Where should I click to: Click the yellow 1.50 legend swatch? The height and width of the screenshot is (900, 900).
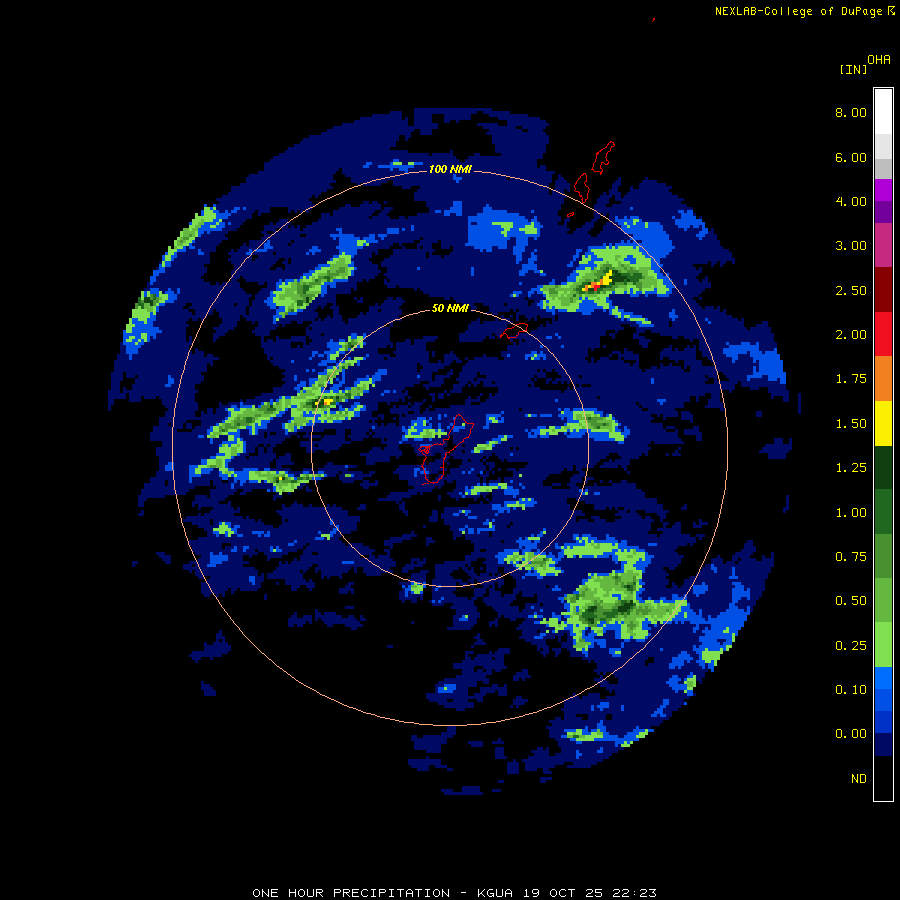883,423
